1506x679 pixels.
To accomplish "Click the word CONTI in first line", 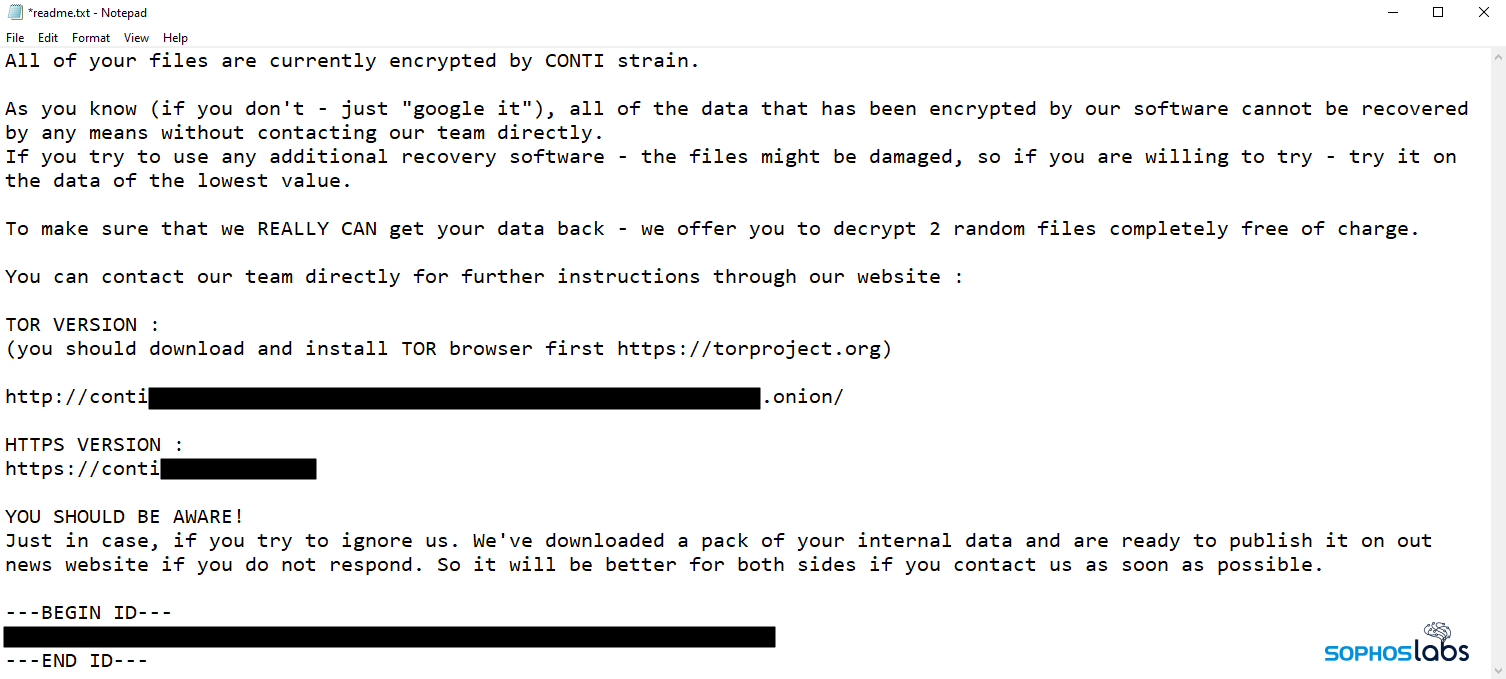I will click(x=575, y=61).
